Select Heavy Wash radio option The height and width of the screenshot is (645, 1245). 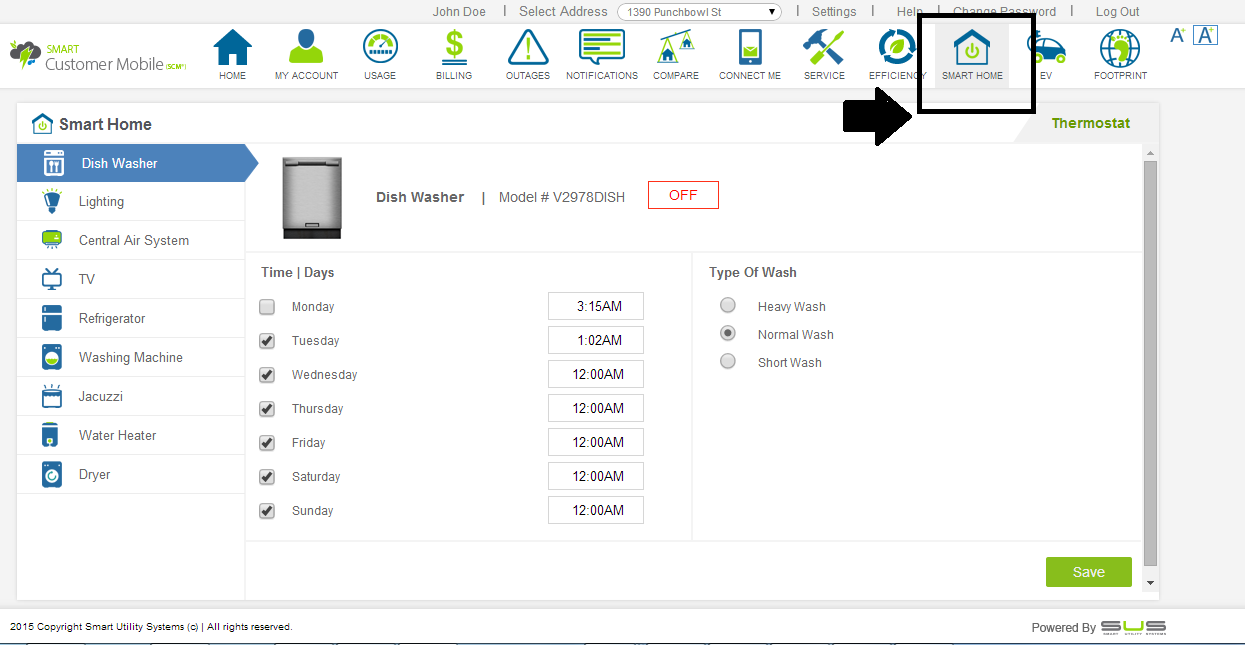[x=728, y=306]
